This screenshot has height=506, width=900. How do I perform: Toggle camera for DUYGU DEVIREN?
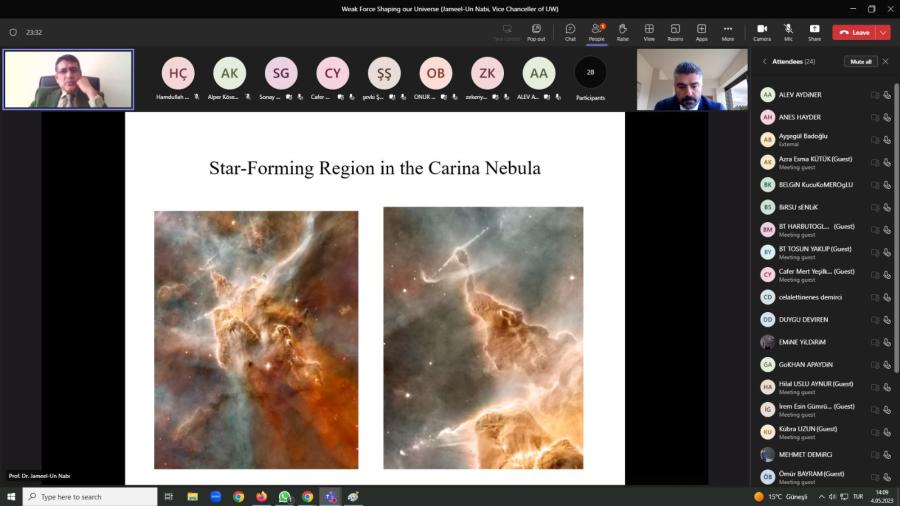click(874, 320)
